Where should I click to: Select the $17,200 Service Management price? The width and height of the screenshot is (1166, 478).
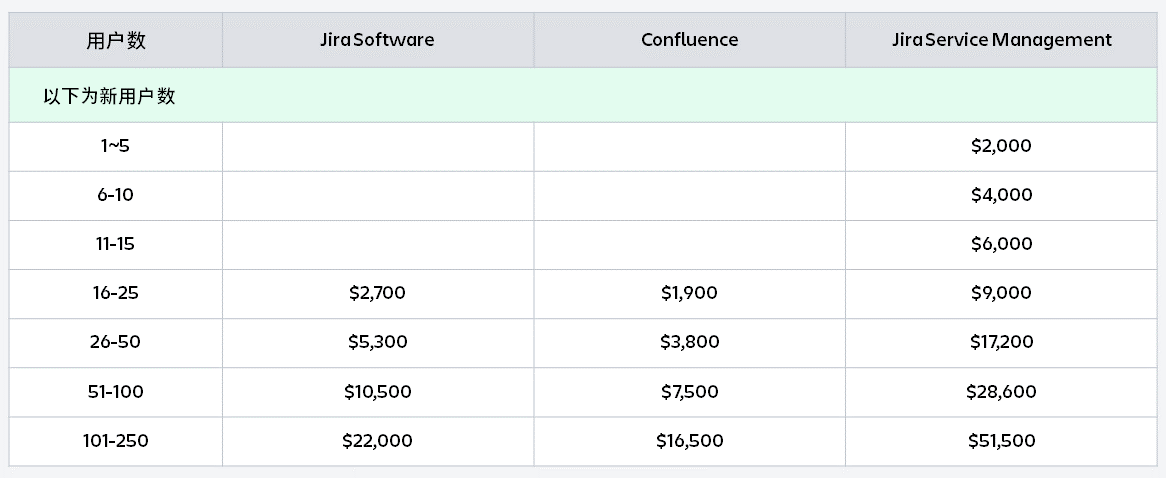click(x=1002, y=343)
